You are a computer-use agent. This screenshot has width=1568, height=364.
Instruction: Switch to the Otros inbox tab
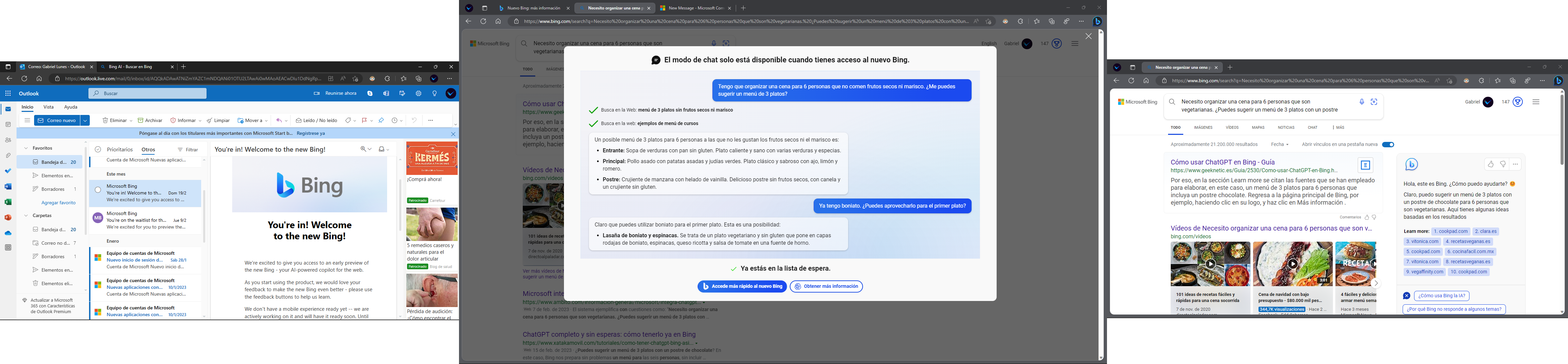pyautogui.click(x=148, y=150)
